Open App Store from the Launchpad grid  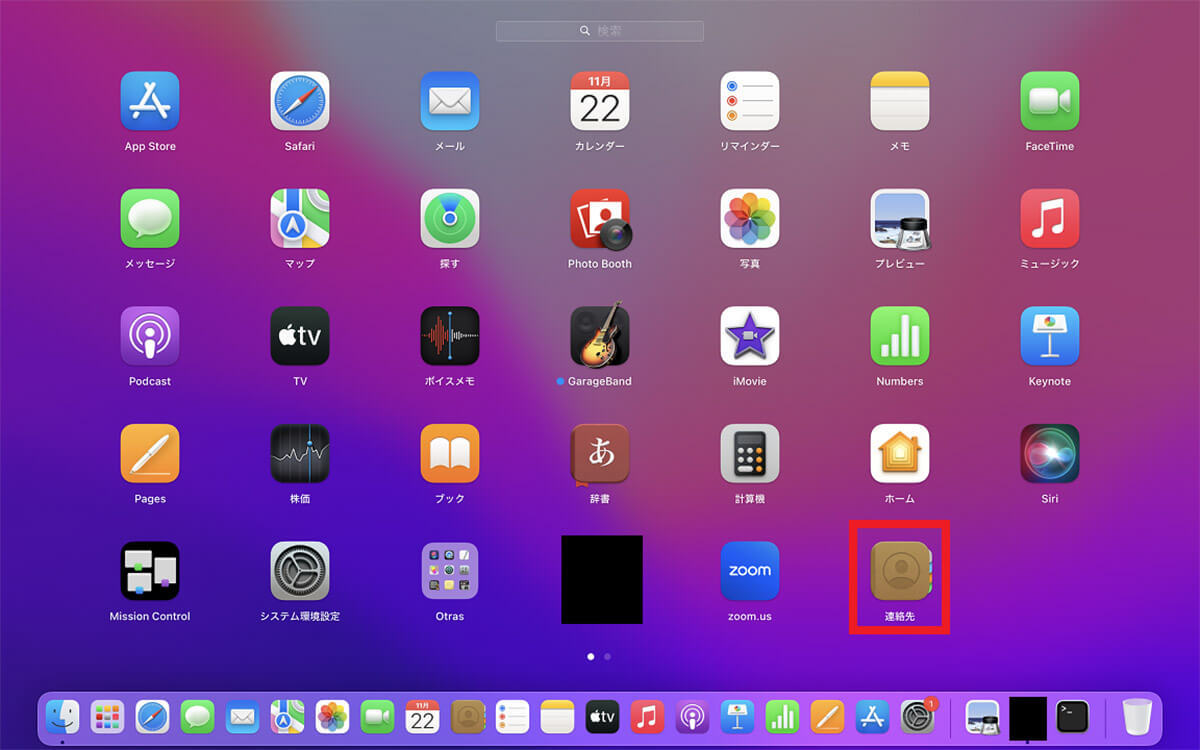tap(150, 101)
